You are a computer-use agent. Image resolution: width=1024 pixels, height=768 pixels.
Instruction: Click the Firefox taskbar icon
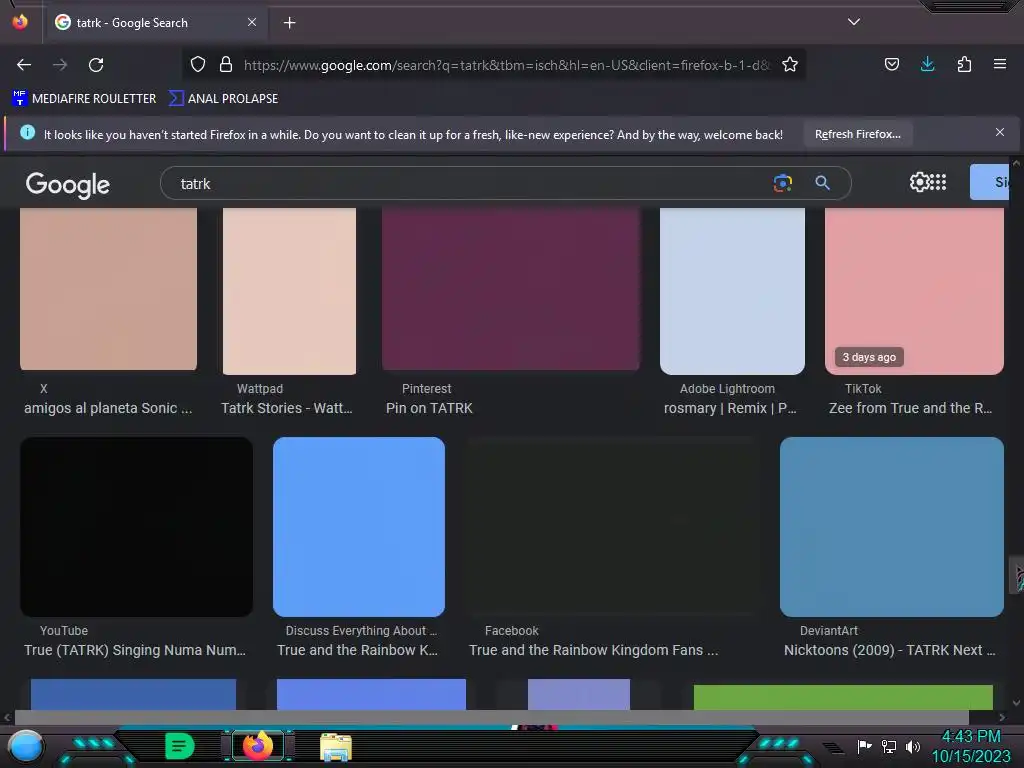point(257,746)
